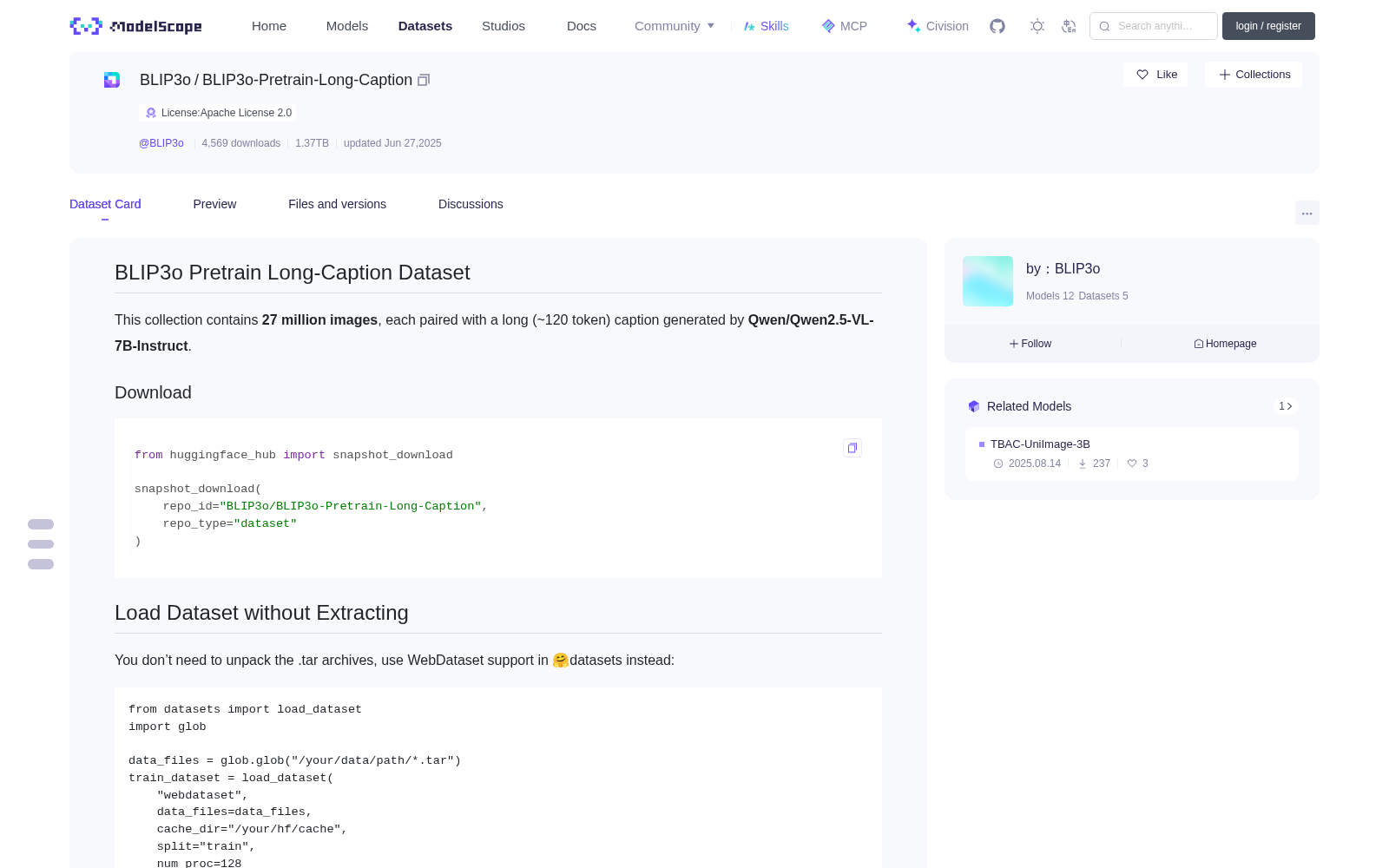Expand the Related Models list arrow
Viewport: 1389px width, 868px height.
pyautogui.click(x=1286, y=406)
